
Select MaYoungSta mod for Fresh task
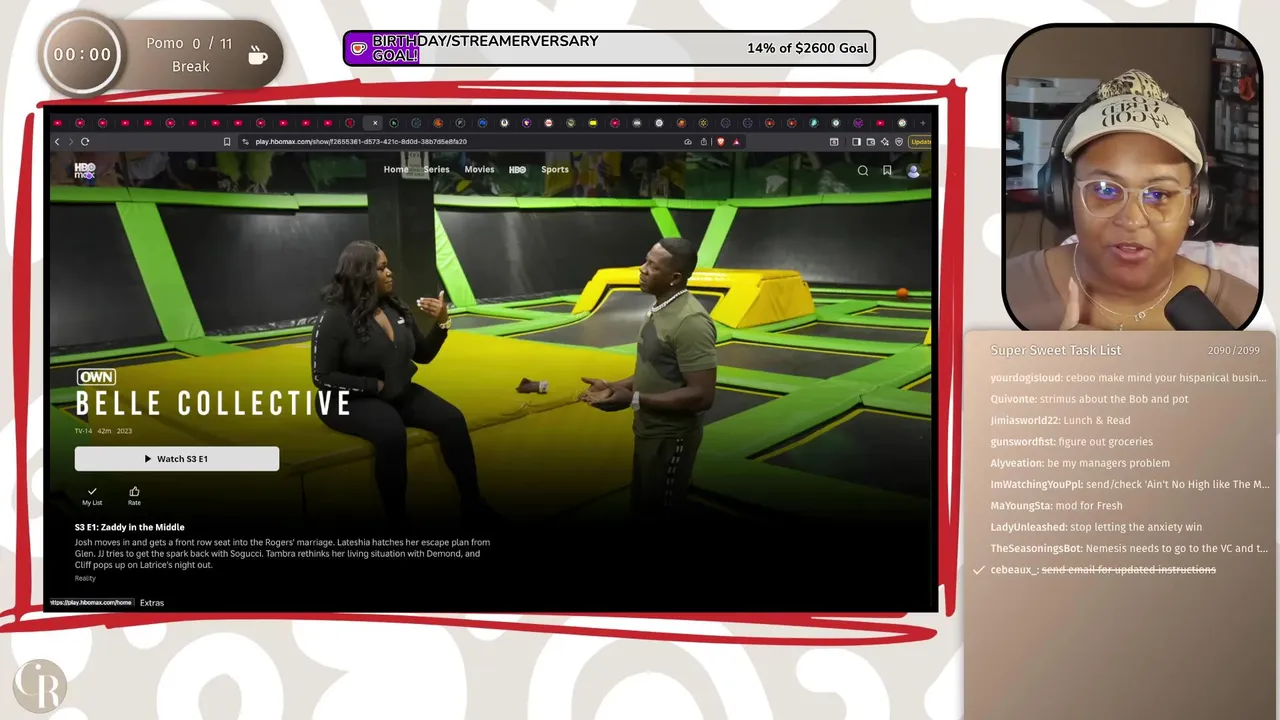(1056, 506)
